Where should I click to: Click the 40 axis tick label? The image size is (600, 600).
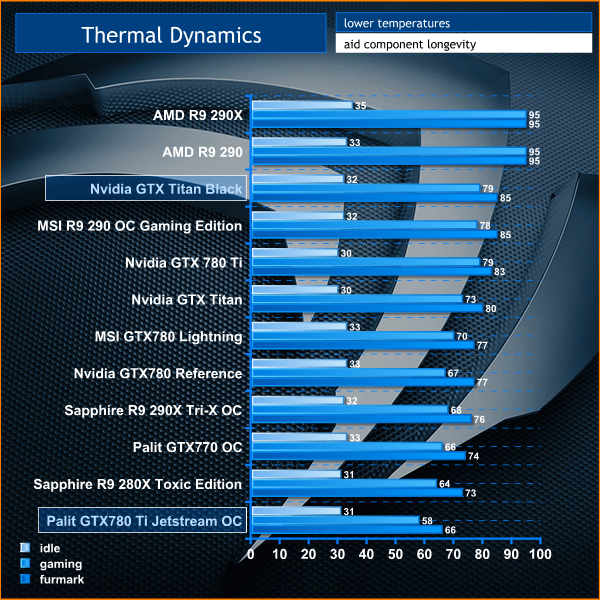tap(366, 554)
